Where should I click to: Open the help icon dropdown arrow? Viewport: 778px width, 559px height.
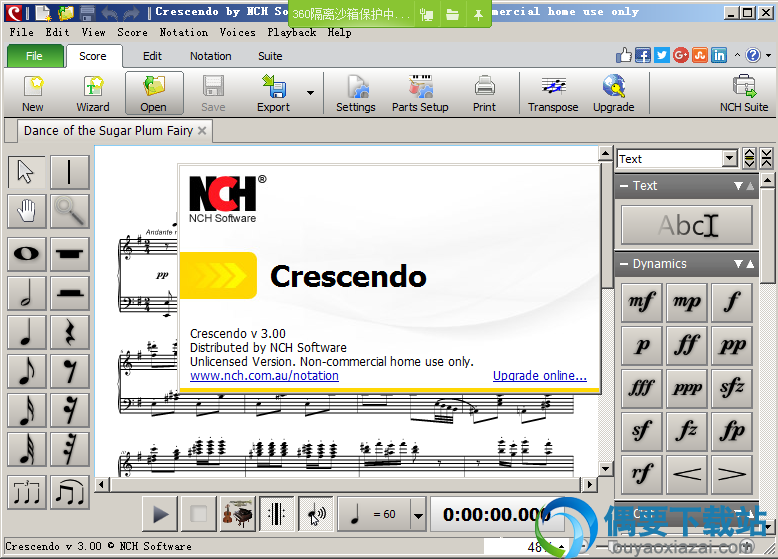pos(769,56)
